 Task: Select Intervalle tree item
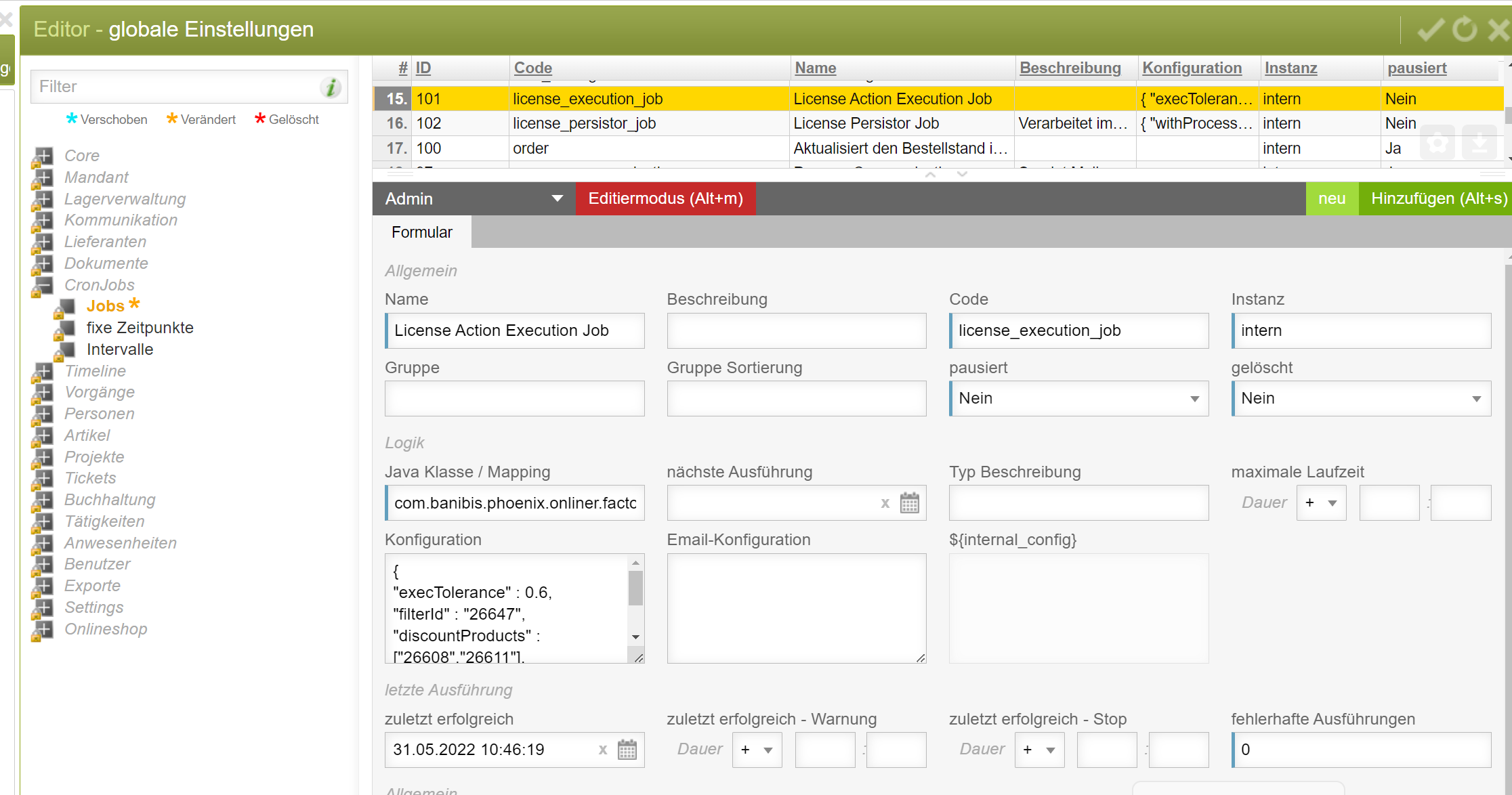(x=120, y=349)
